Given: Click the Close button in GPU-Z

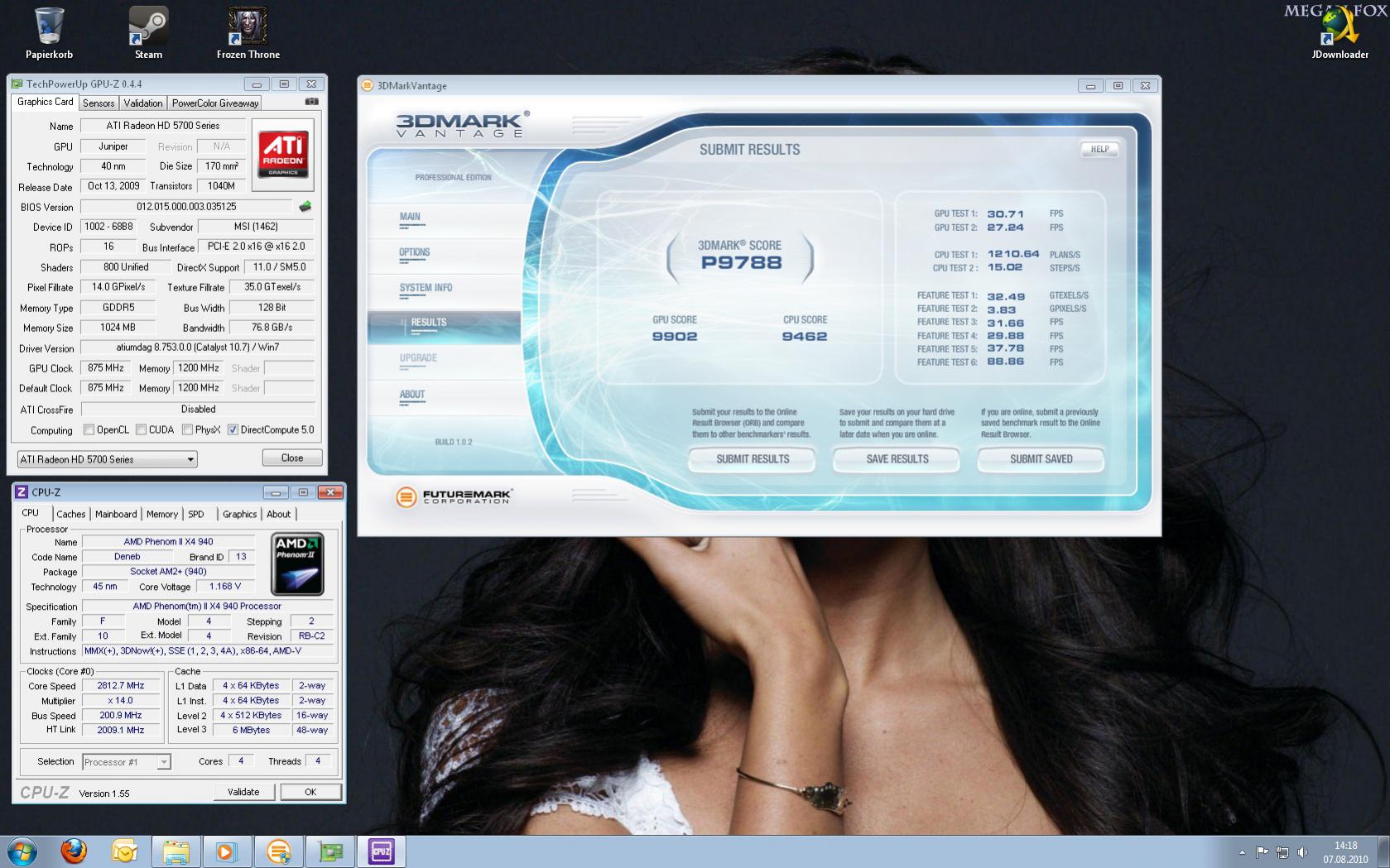Looking at the screenshot, I should tap(292, 458).
